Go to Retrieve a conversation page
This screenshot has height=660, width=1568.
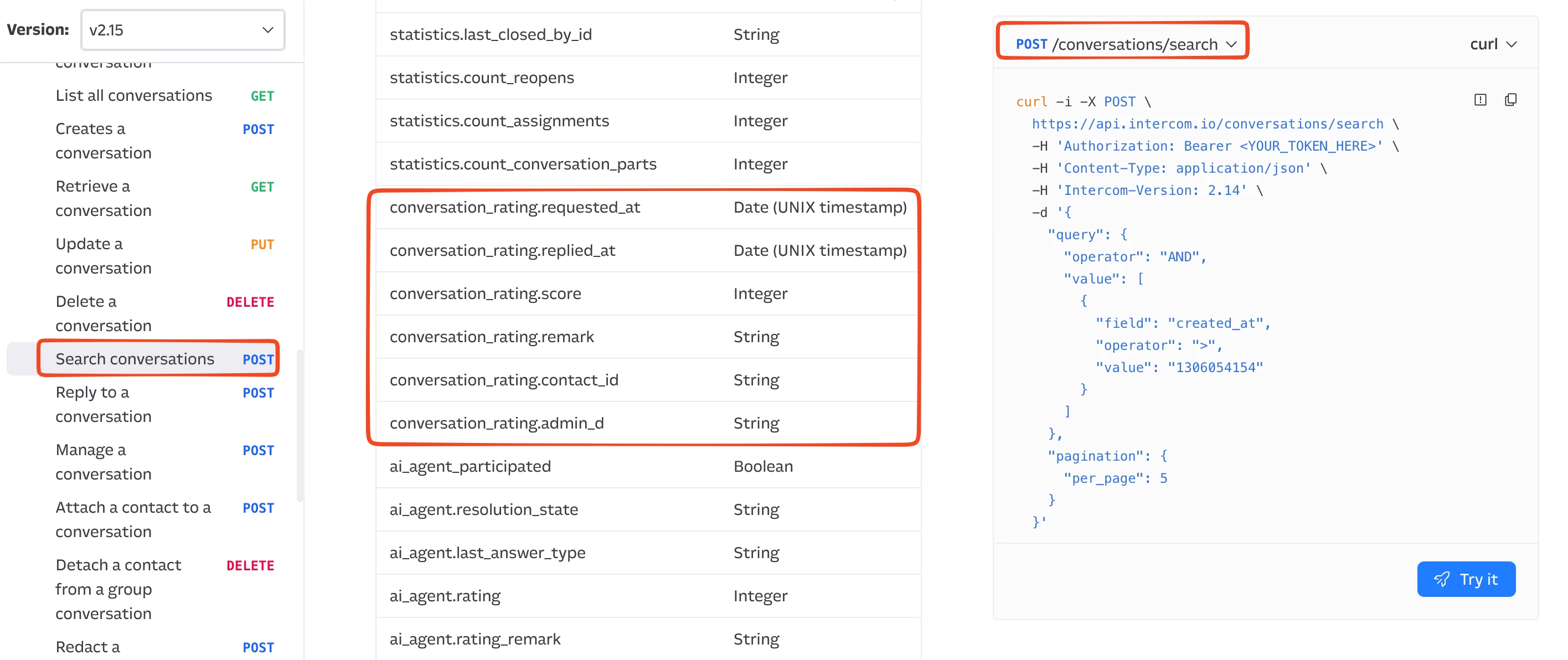coord(104,198)
